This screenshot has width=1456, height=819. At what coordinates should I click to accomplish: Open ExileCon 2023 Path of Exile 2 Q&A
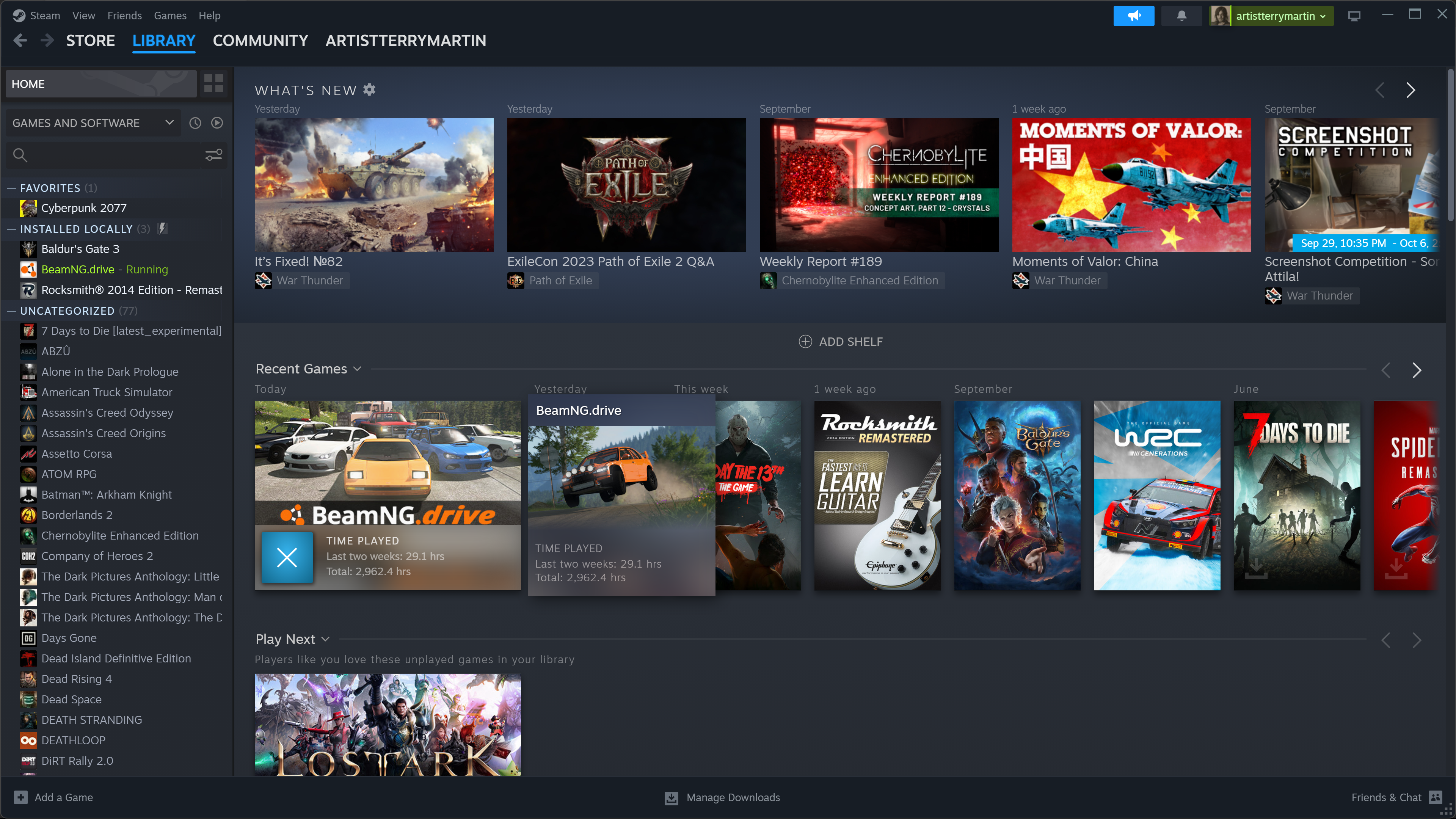point(610,262)
